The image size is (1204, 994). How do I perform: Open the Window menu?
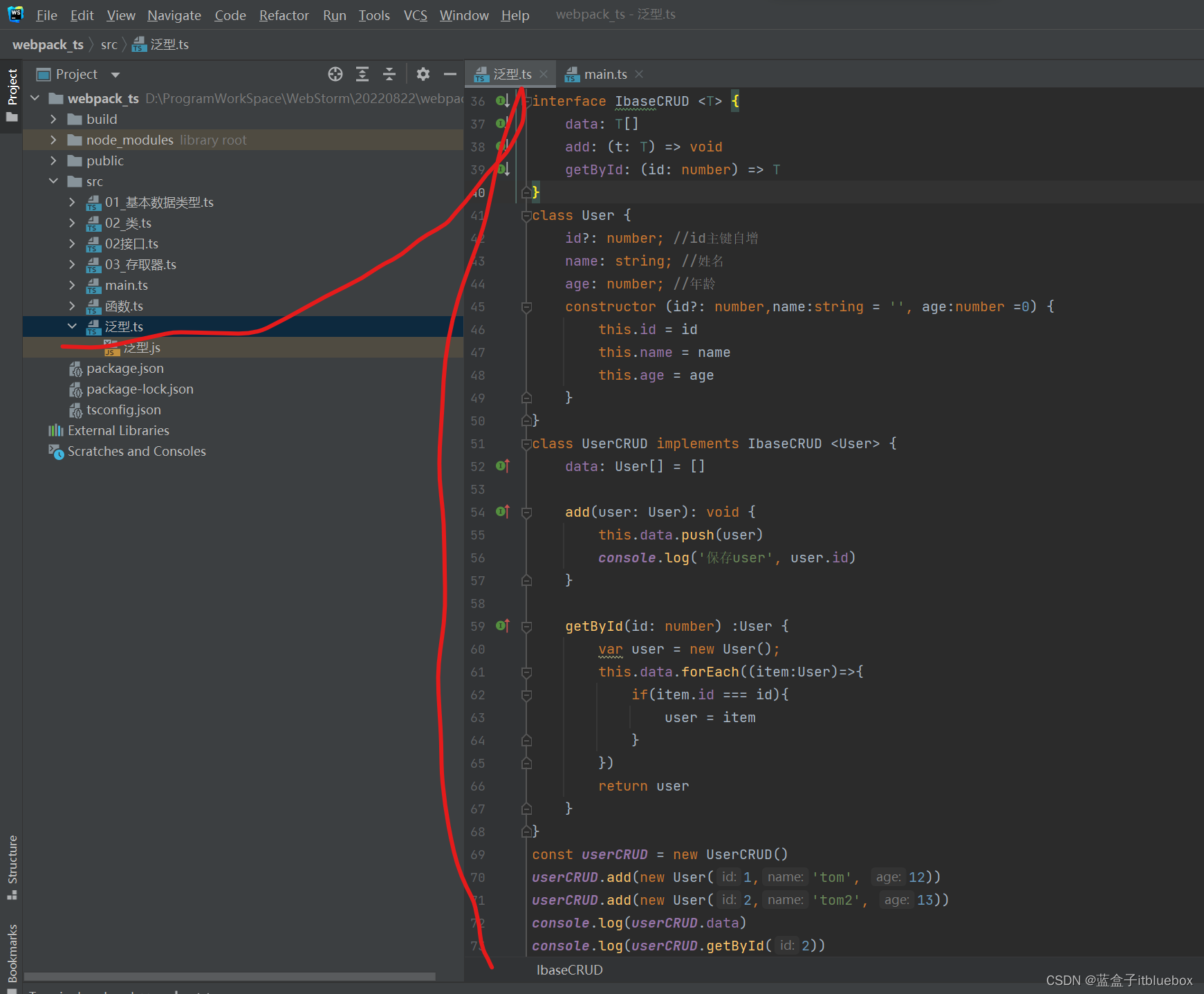[464, 15]
